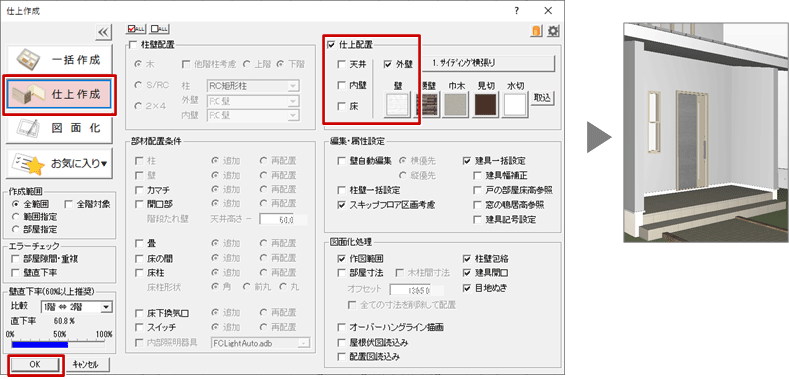Enable the 戸の部屋床高参照 checkbox
789x379 pixels.
point(477,190)
